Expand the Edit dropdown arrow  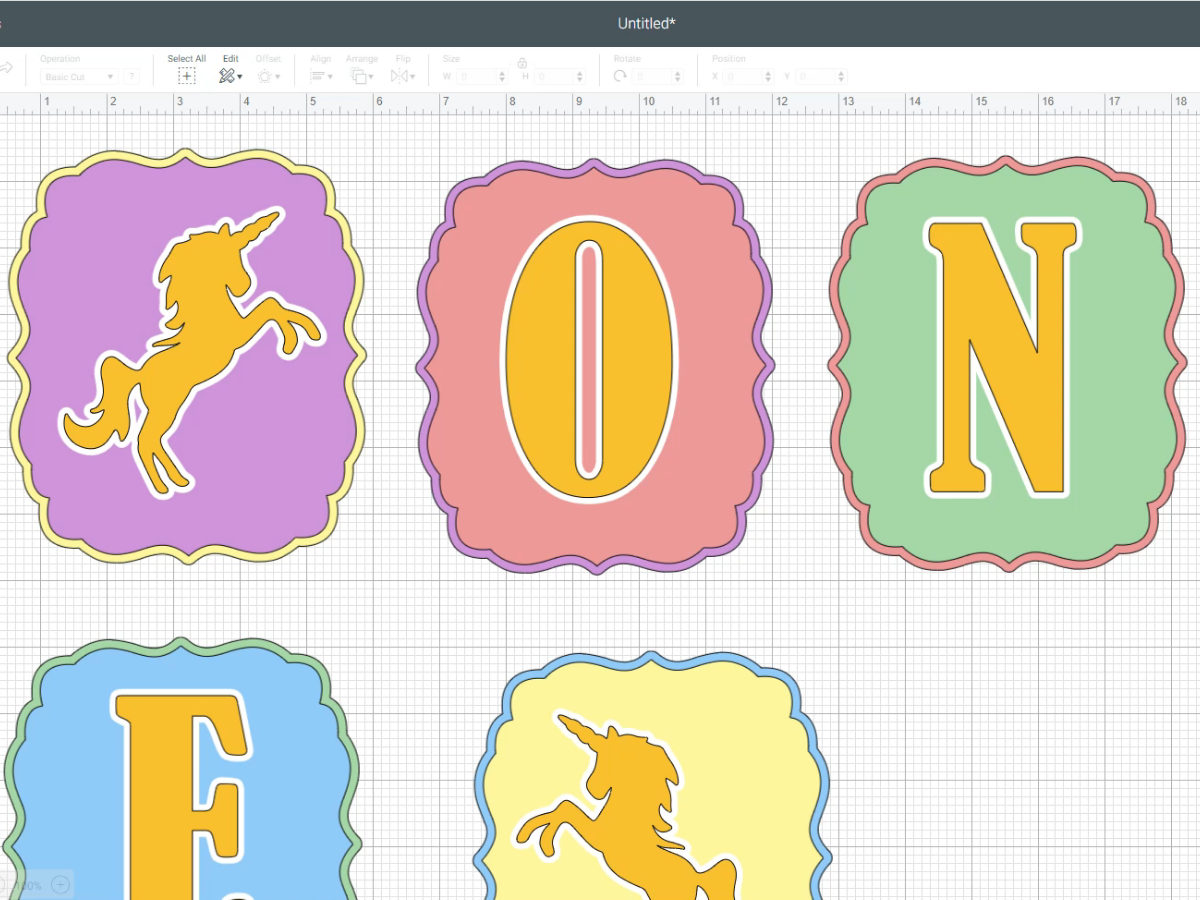[240, 76]
